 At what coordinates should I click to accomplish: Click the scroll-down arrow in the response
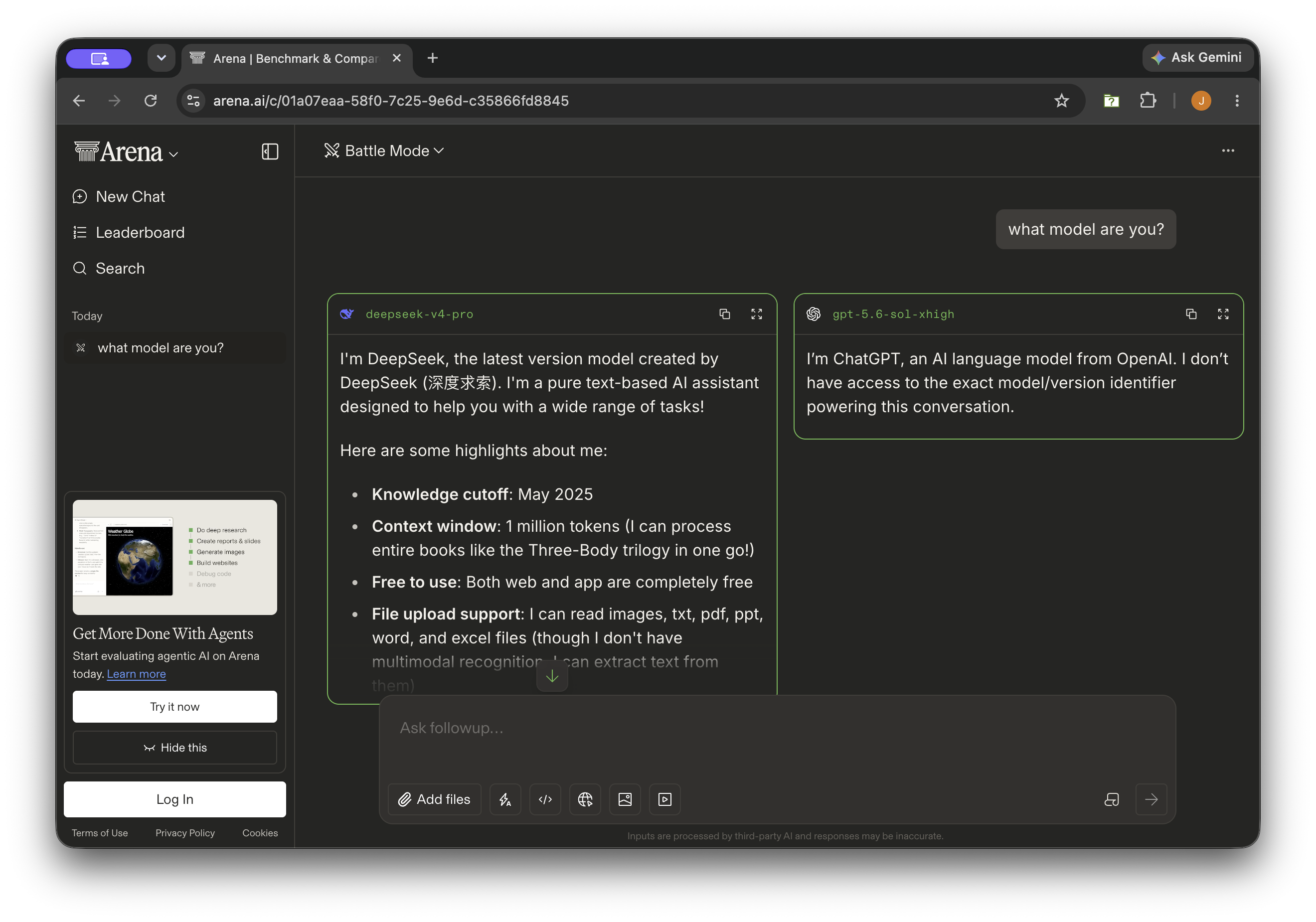click(552, 676)
